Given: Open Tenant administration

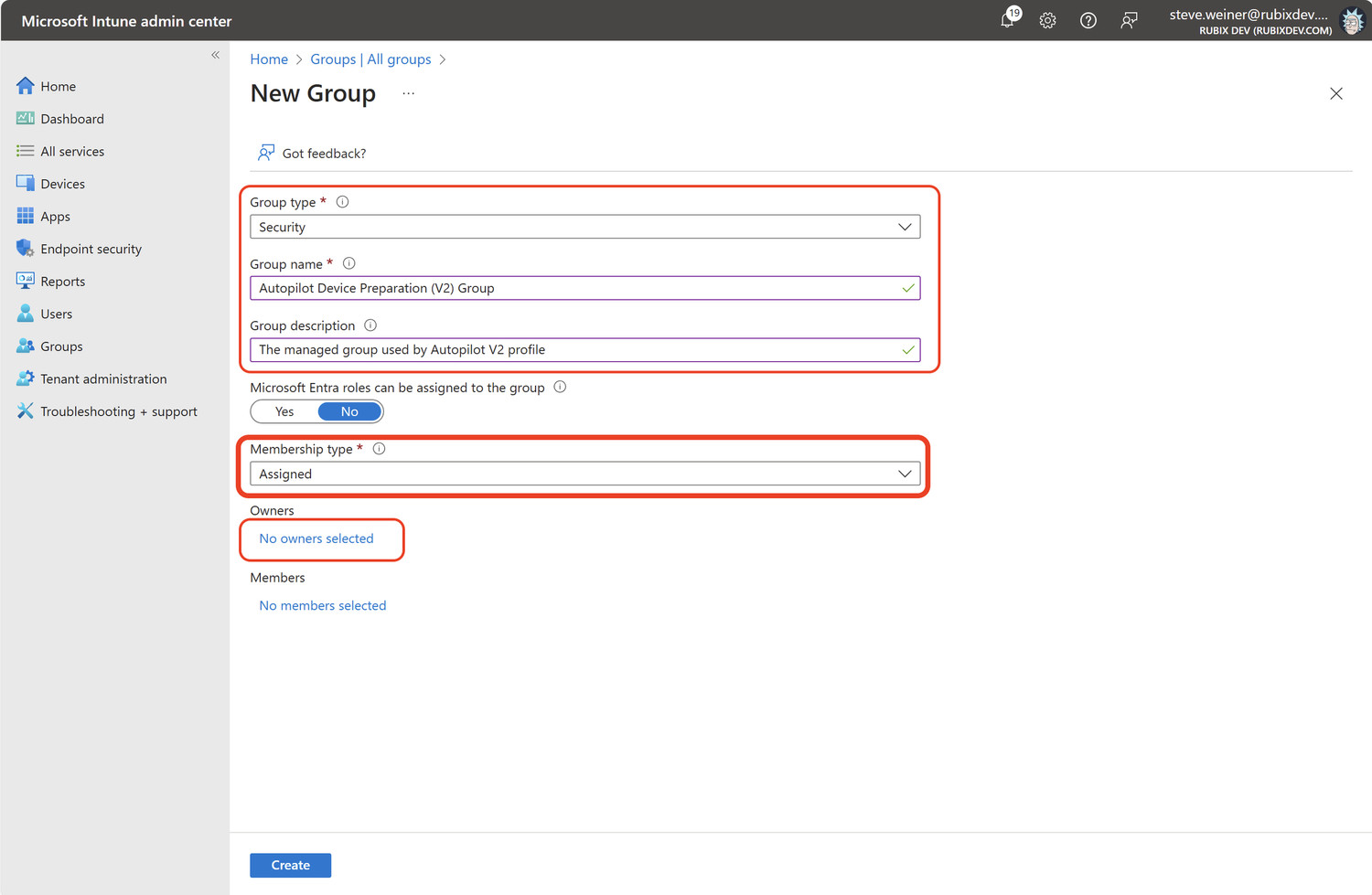Looking at the screenshot, I should pos(102,378).
